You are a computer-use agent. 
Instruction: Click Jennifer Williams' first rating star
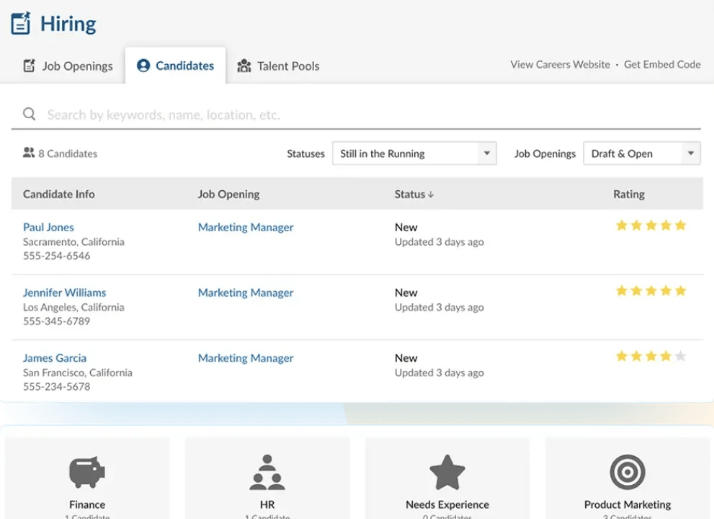pyautogui.click(x=622, y=290)
